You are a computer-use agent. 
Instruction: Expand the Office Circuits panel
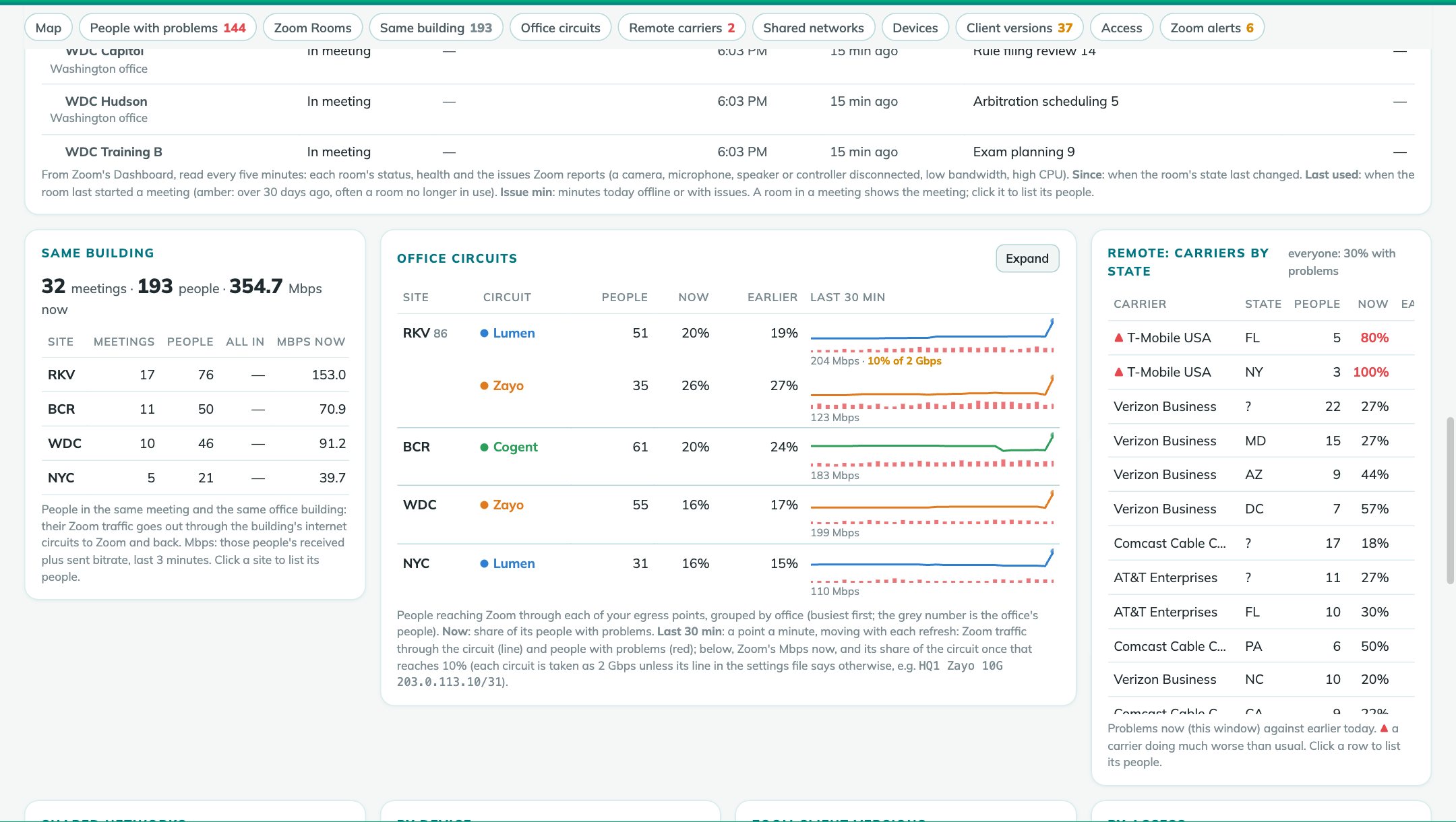(1027, 258)
